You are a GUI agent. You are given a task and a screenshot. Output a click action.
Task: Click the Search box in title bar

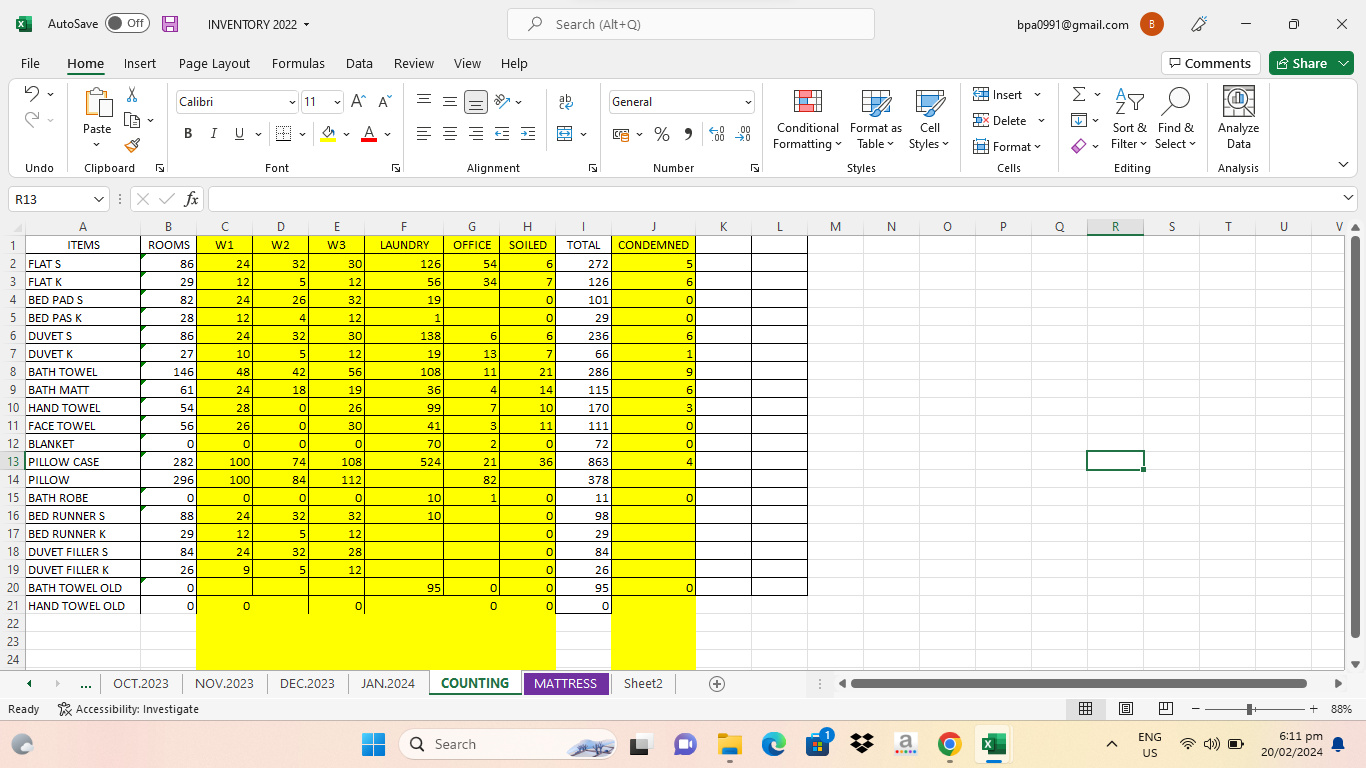pos(691,24)
